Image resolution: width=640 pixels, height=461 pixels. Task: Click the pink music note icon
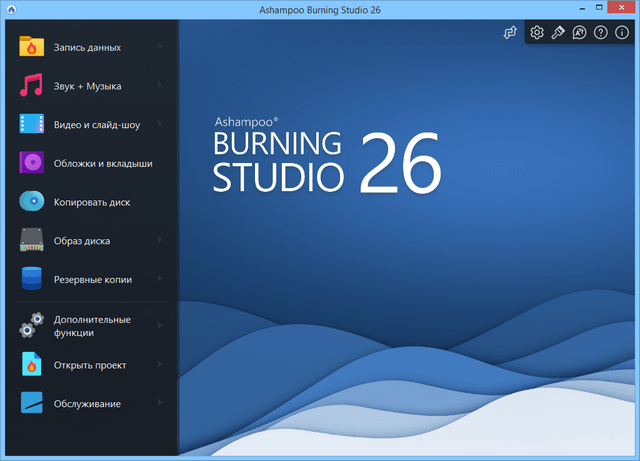pos(32,85)
